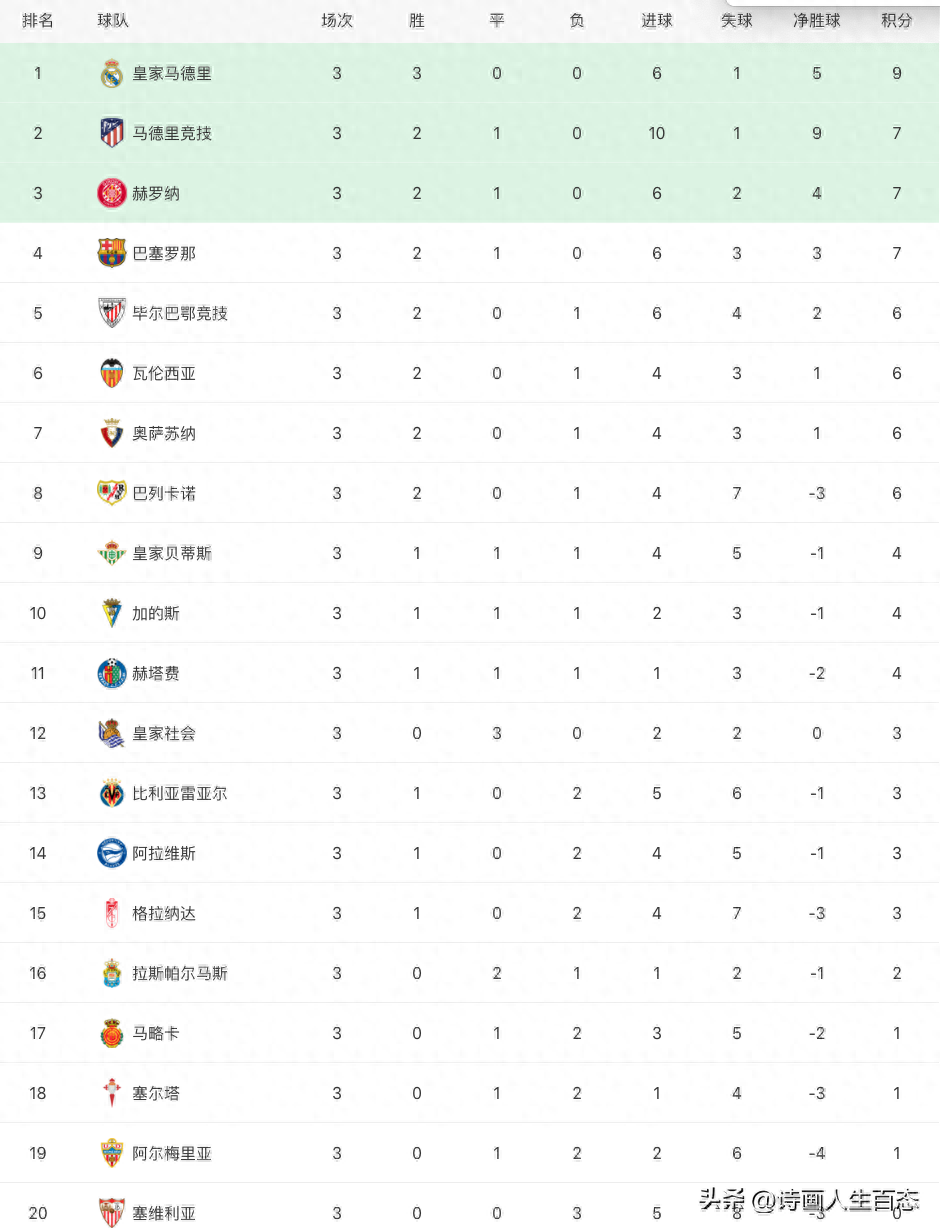
Task: Click the Rayo Vallecano crest
Action: pyautogui.click(x=112, y=493)
